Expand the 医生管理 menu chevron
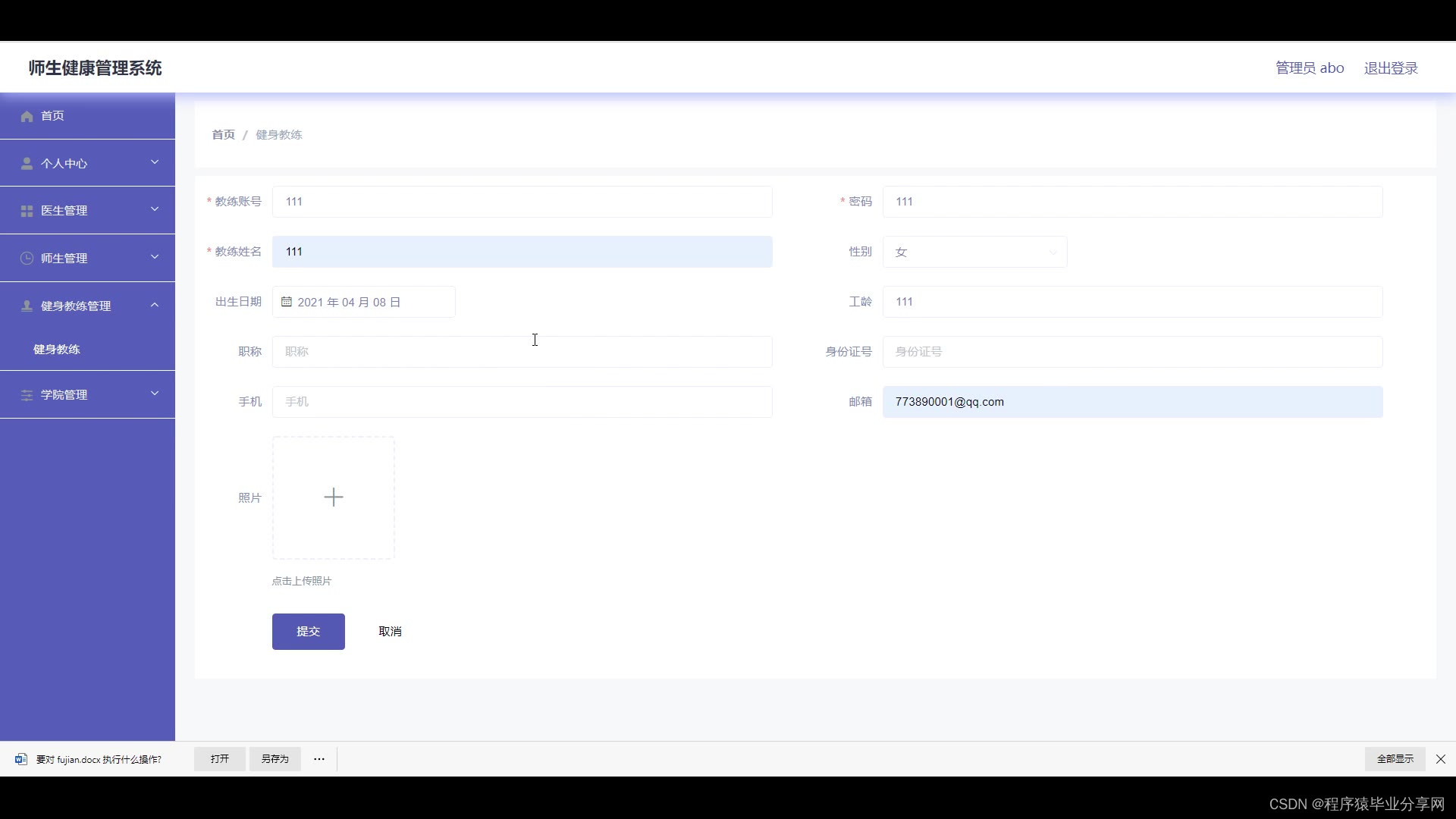 click(x=155, y=209)
